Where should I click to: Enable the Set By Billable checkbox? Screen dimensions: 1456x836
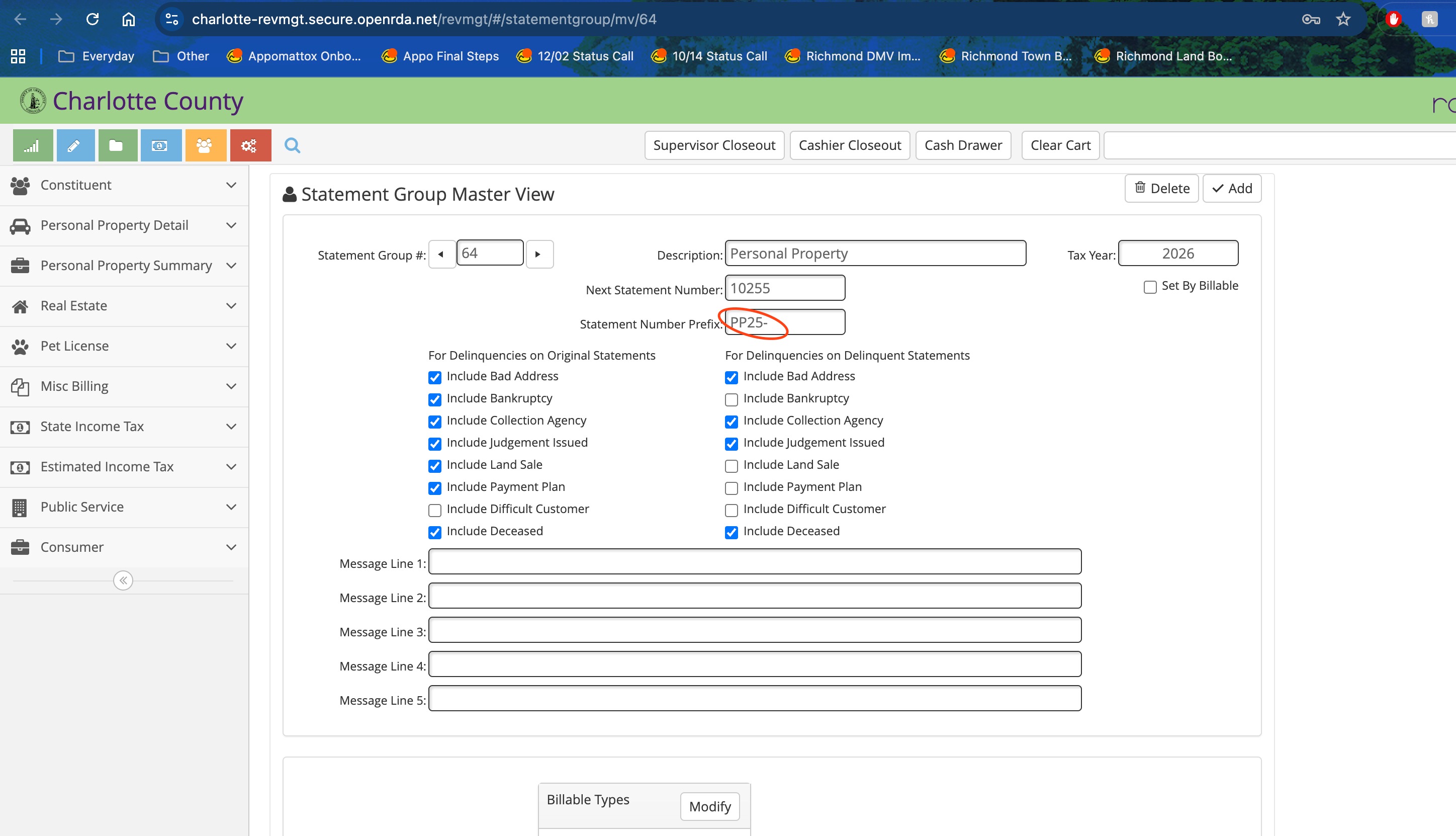click(1149, 287)
